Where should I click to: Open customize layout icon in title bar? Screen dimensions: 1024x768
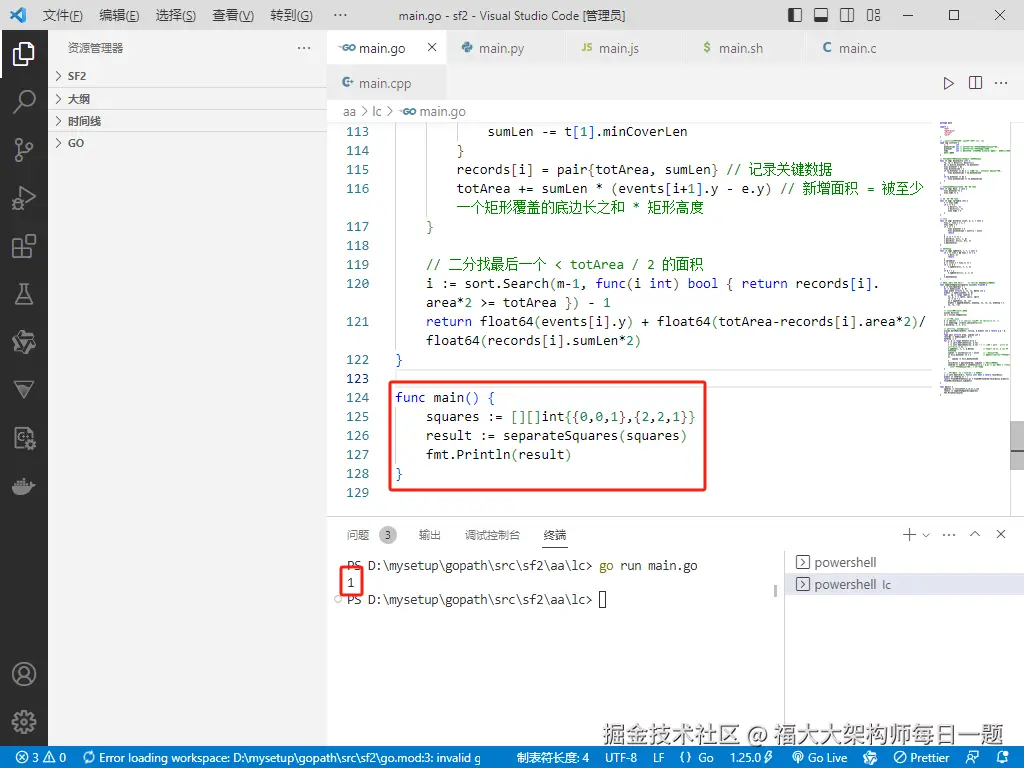(x=873, y=15)
